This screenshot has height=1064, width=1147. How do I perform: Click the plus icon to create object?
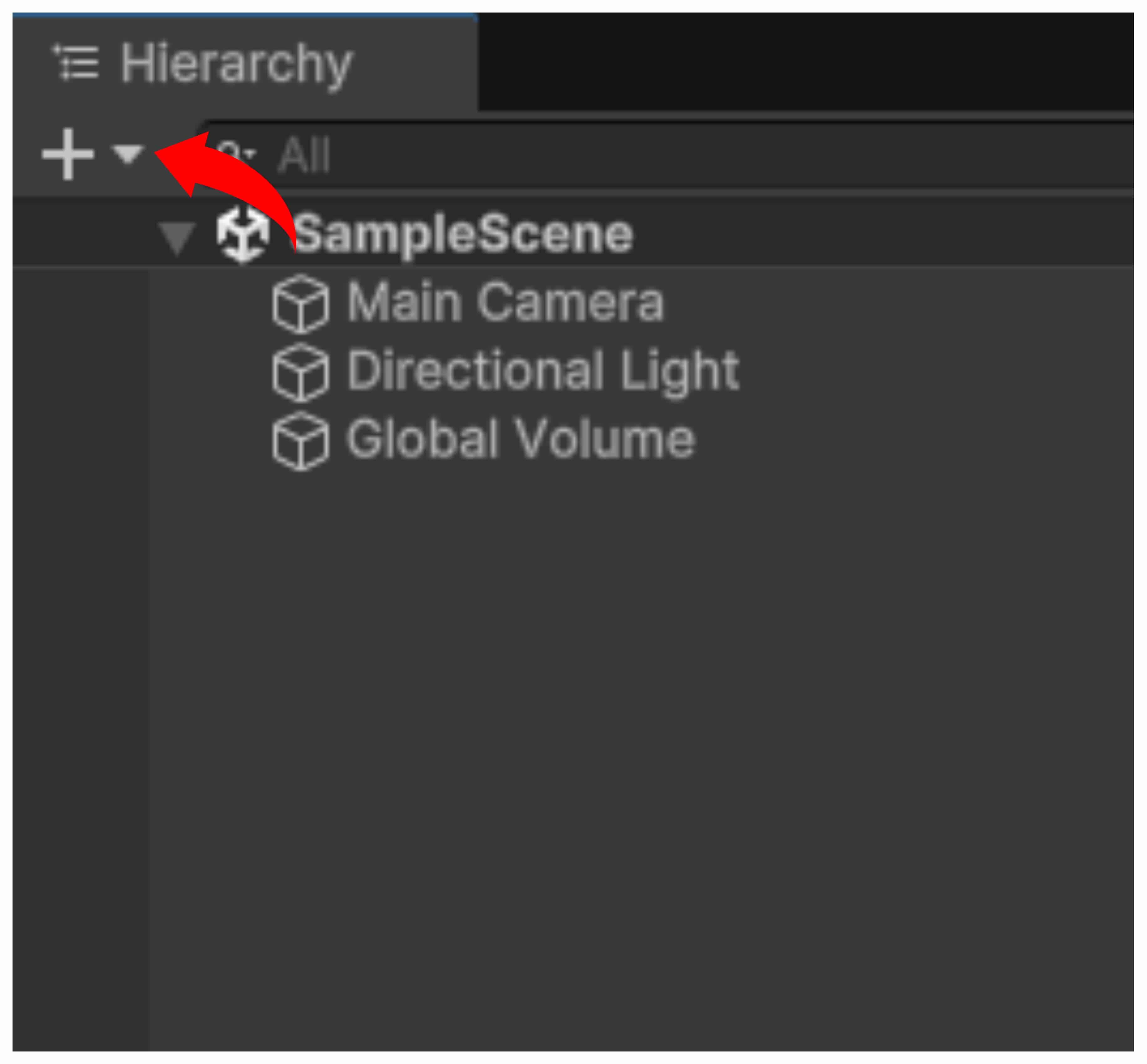(68, 154)
